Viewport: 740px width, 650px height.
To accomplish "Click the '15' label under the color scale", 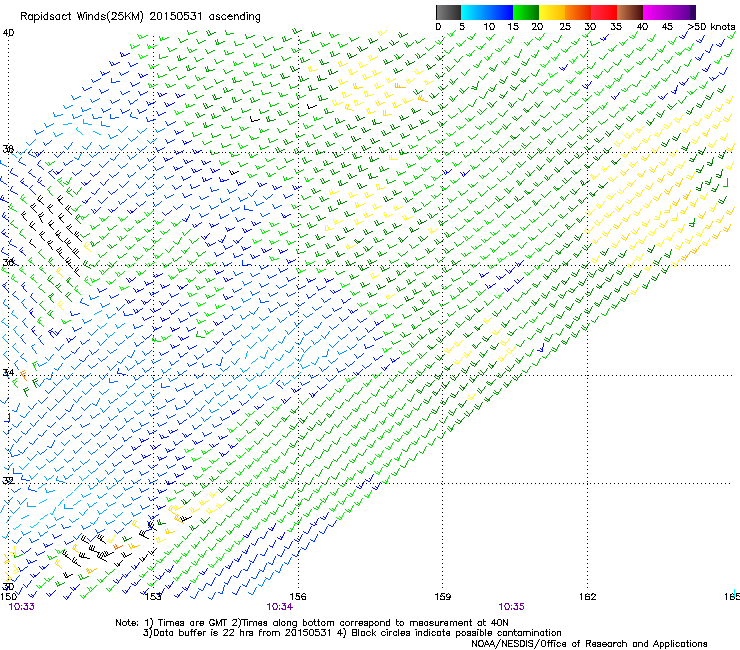I will pos(513,27).
